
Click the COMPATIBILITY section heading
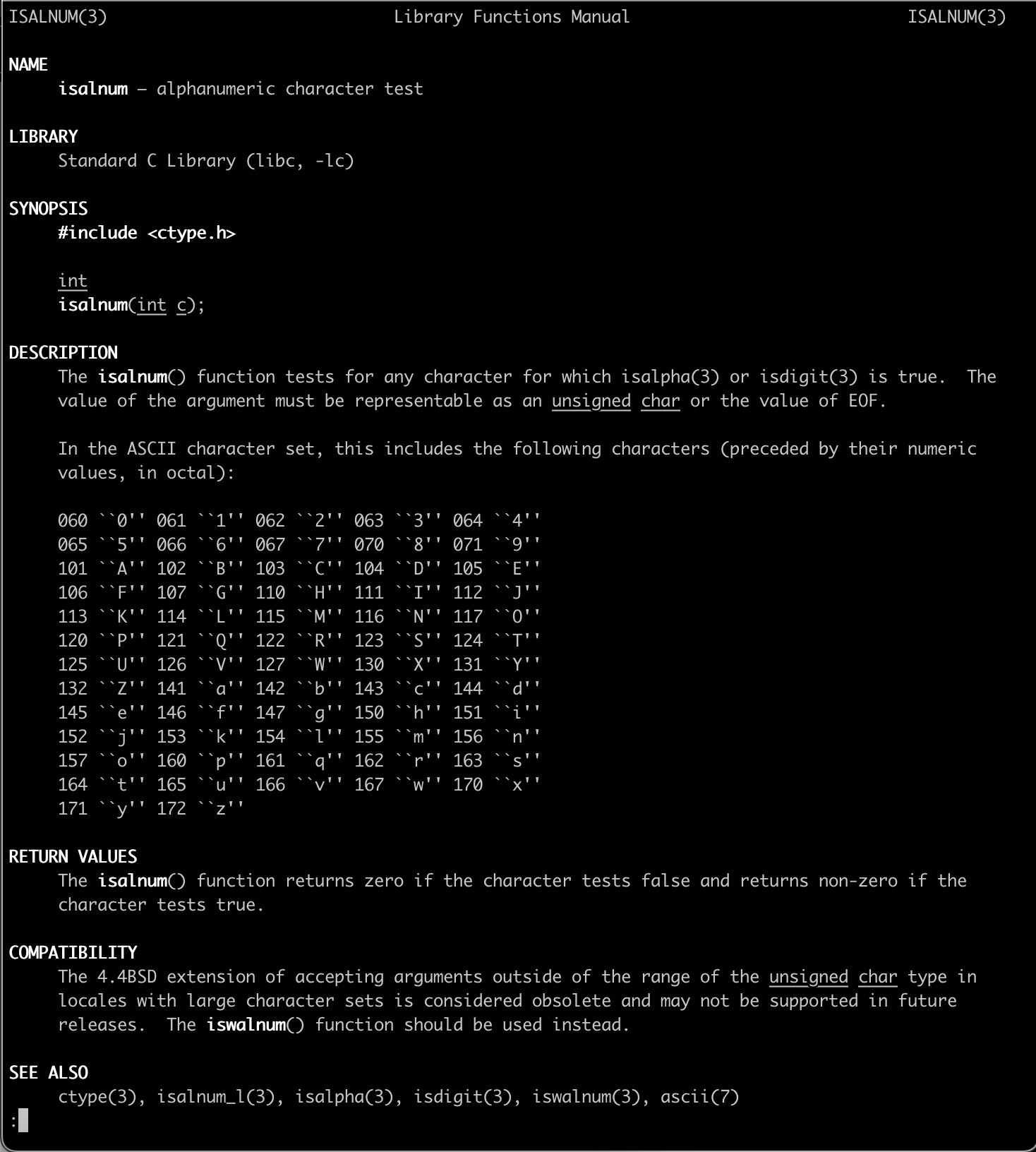[x=73, y=953]
